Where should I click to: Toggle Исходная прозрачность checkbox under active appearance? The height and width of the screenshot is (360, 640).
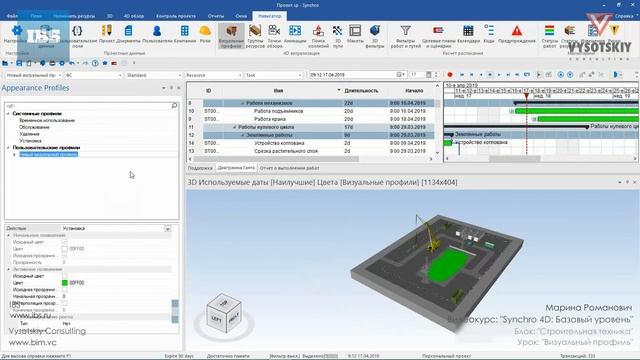64,289
